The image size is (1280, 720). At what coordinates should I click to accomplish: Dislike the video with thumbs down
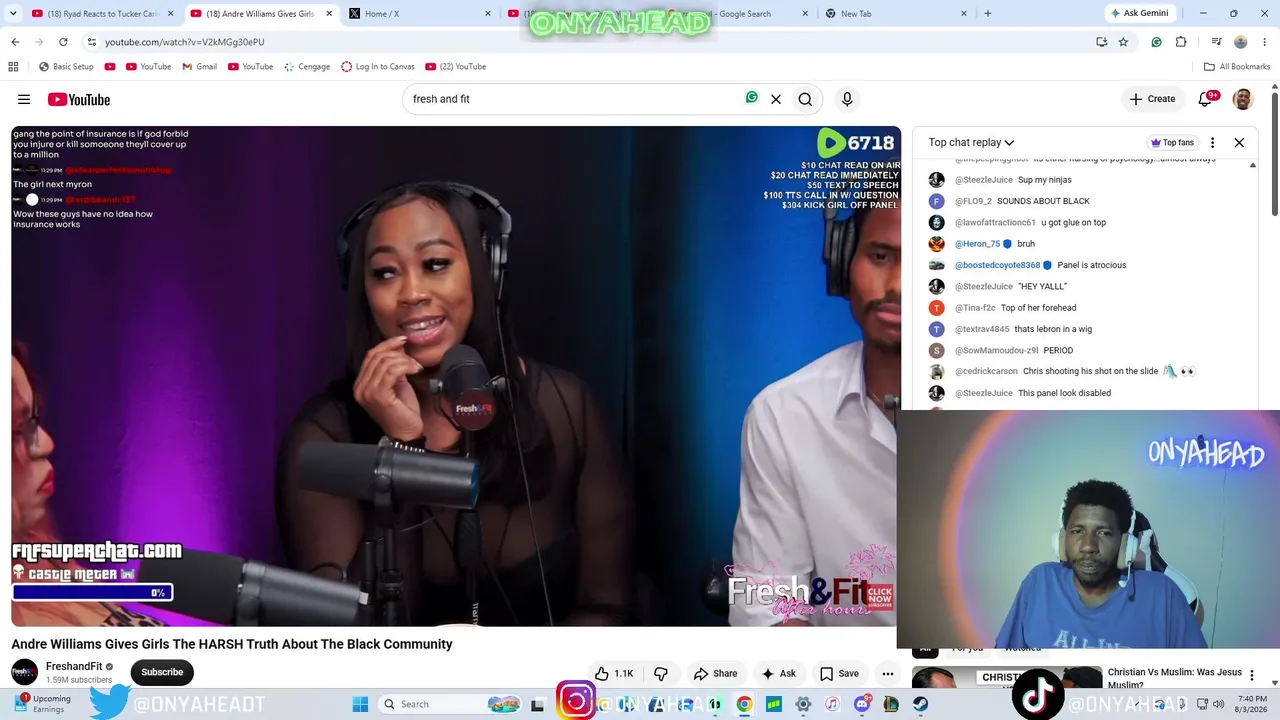tap(661, 674)
